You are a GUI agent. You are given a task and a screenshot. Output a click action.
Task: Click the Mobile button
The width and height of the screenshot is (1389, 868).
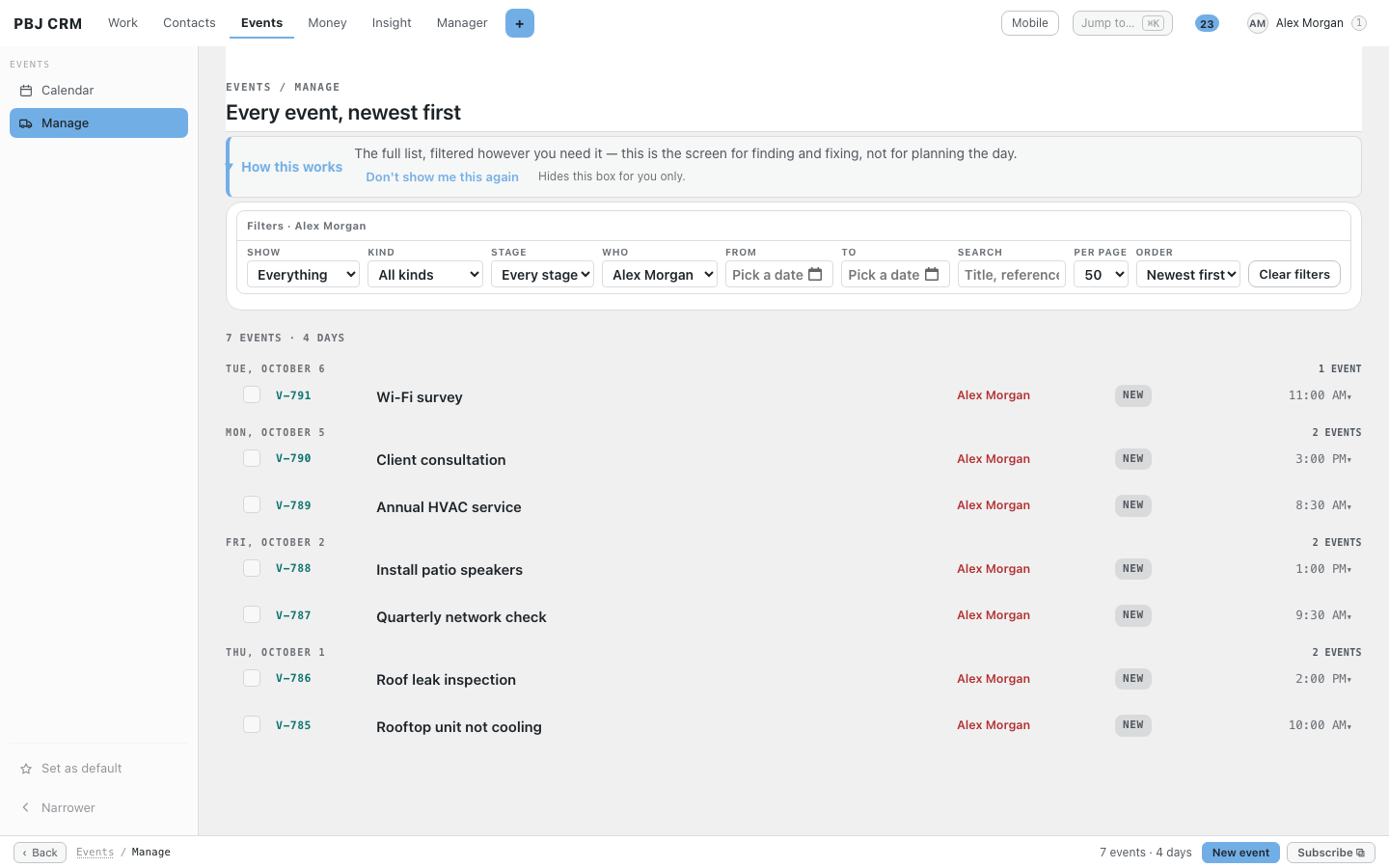click(1030, 23)
